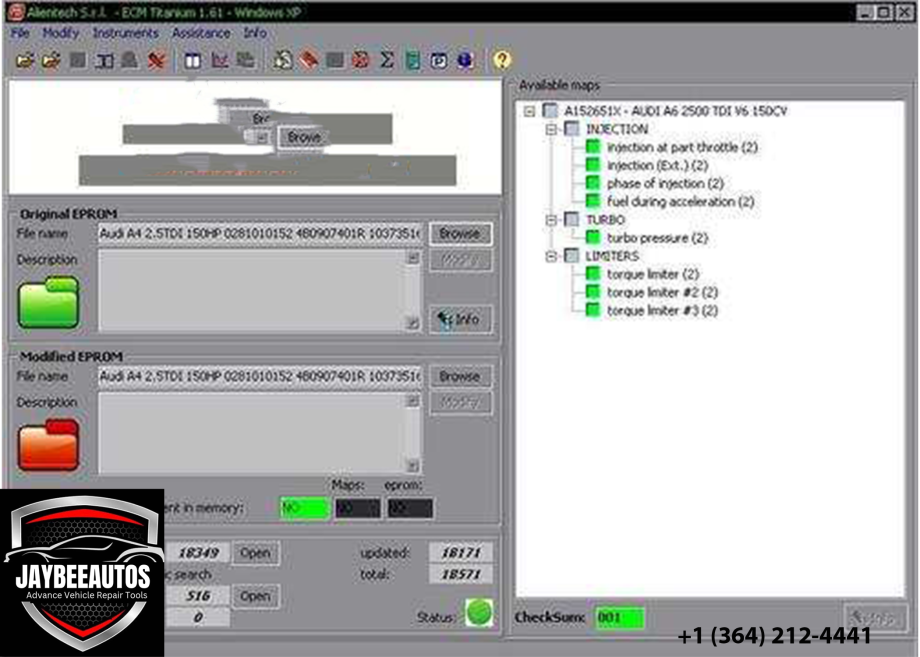Select torque limiter #2 (2) map

point(662,293)
